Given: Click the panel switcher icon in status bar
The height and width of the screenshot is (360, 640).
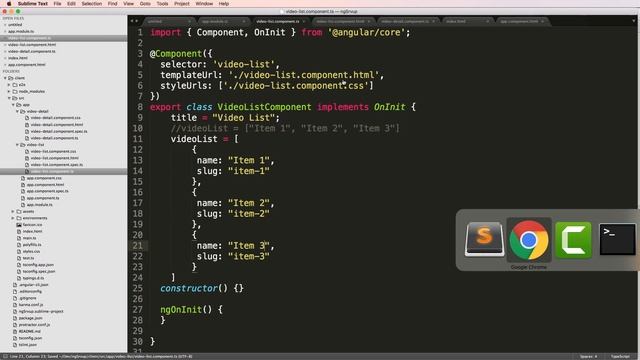Looking at the screenshot, I should tap(5, 356).
